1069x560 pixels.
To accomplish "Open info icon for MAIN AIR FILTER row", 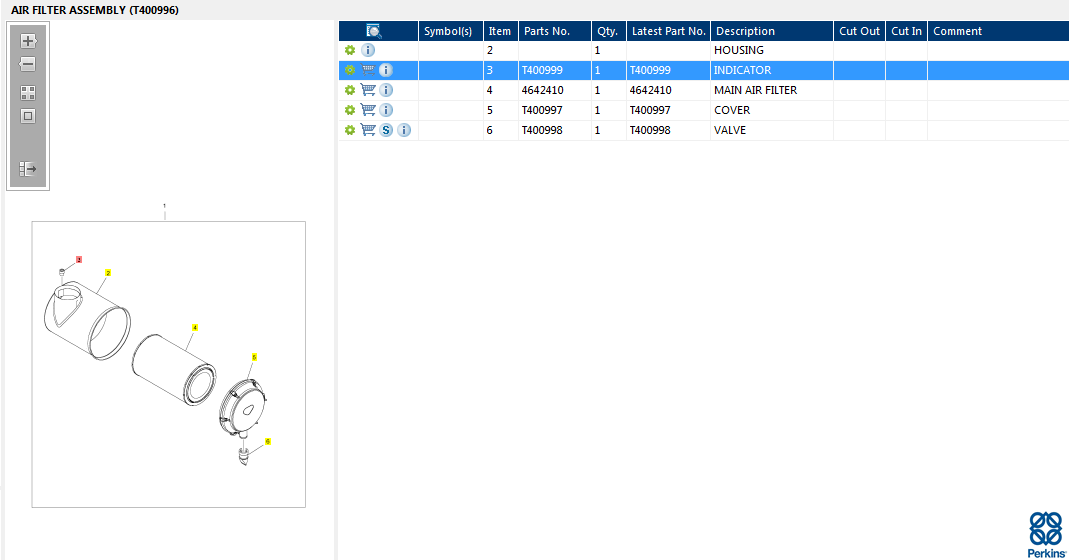I will (x=386, y=90).
